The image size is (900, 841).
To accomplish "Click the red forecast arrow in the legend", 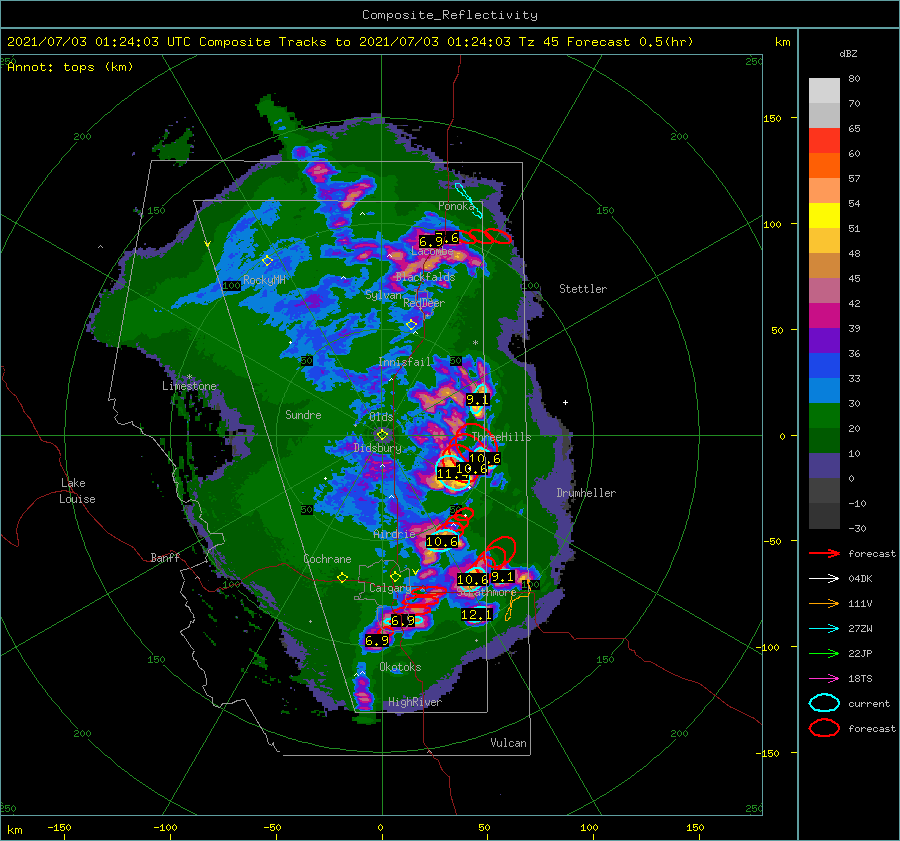I will coord(824,553).
